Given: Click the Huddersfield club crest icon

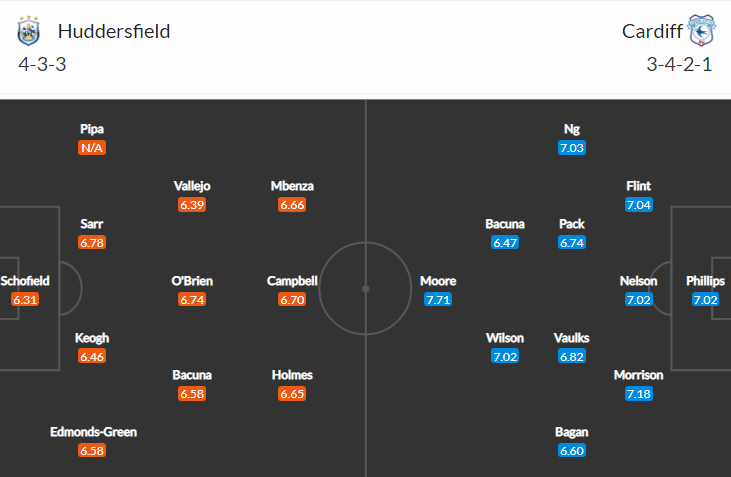Looking at the screenshot, I should [28, 31].
